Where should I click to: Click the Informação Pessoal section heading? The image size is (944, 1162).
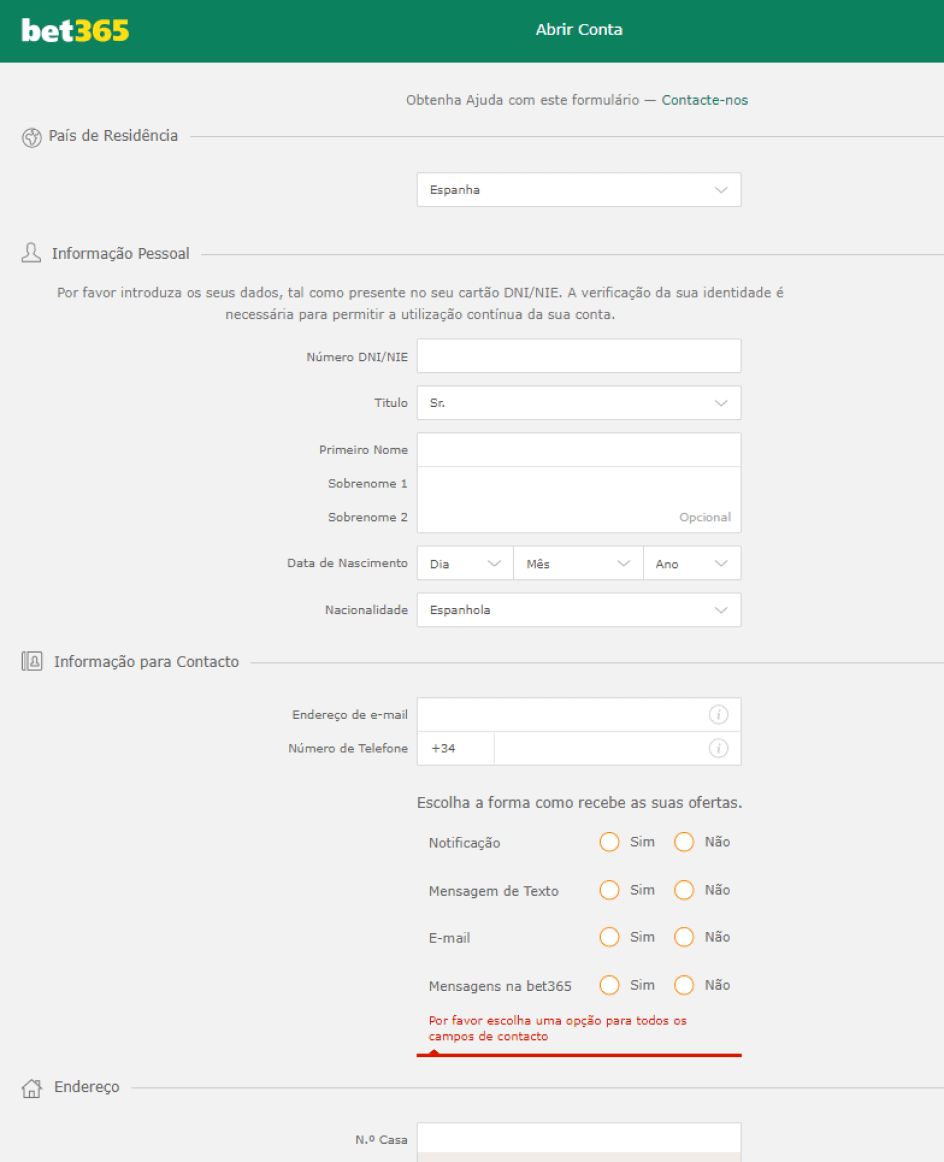[x=121, y=253]
